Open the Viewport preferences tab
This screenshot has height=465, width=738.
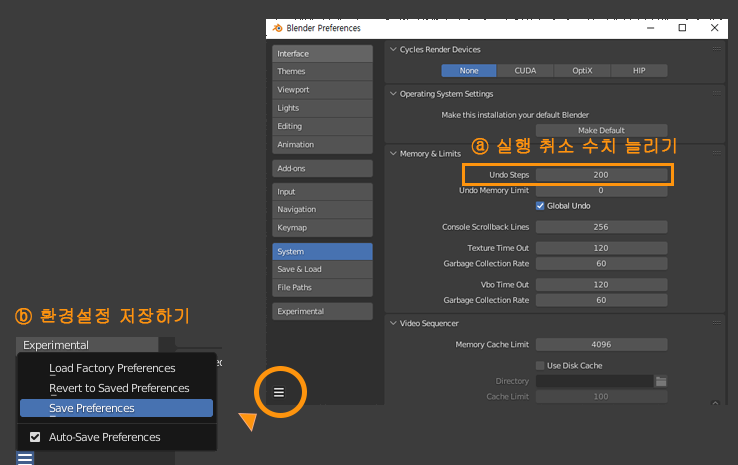(322, 90)
